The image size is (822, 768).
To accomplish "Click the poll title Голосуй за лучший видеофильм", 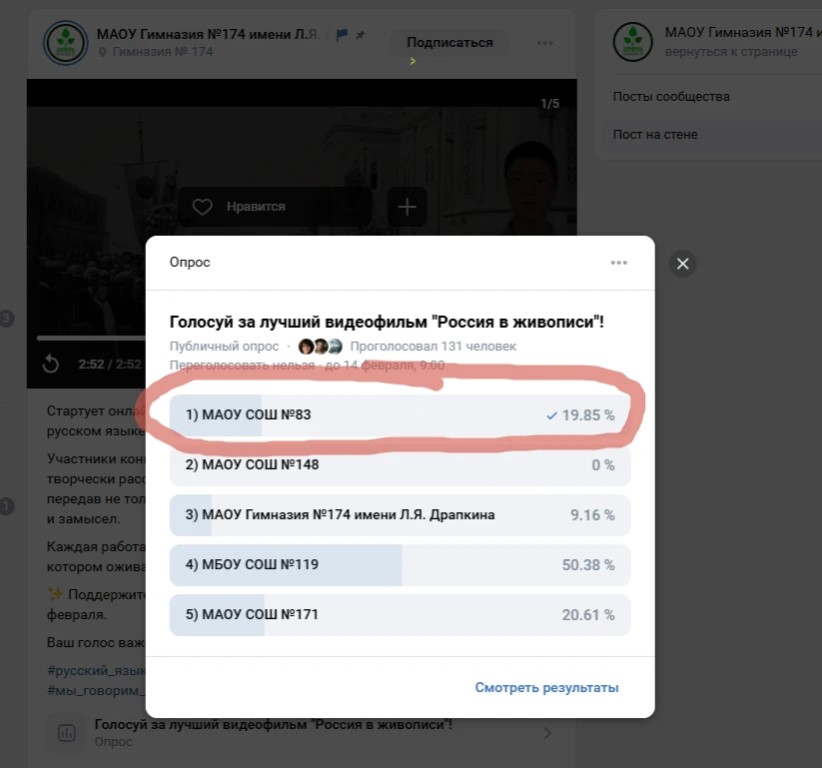I will [386, 322].
